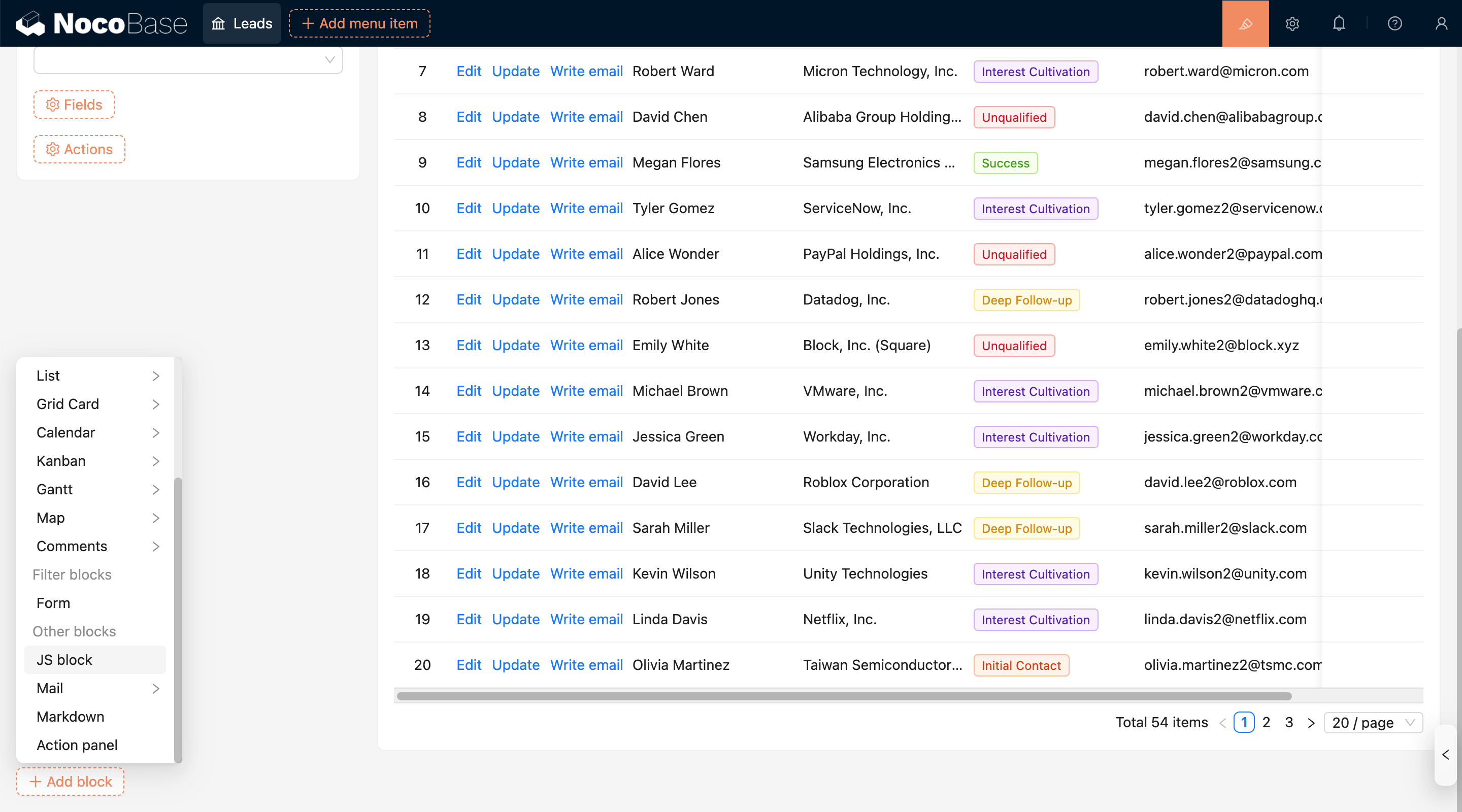1462x812 pixels.
Task: Open Fields gear configuration
Action: pyautogui.click(x=74, y=105)
